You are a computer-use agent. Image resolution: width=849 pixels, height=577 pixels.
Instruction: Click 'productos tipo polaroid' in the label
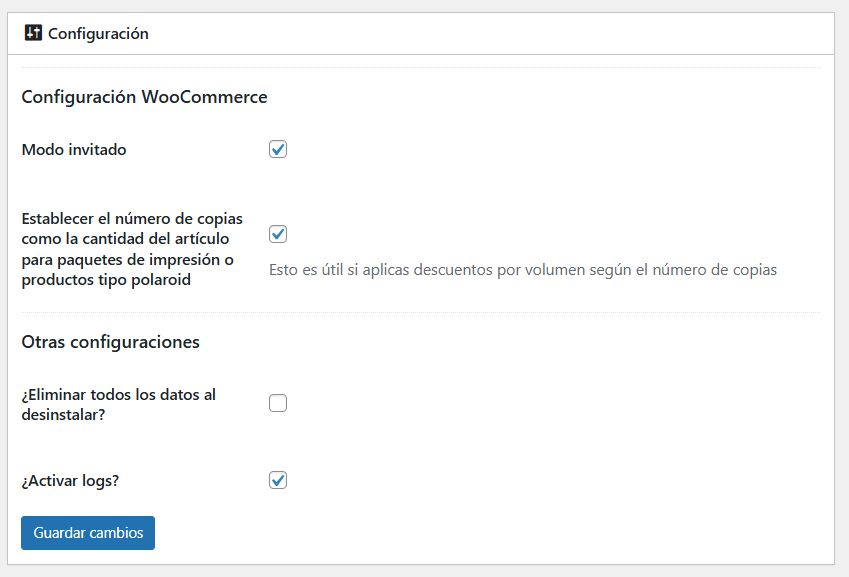[105, 279]
